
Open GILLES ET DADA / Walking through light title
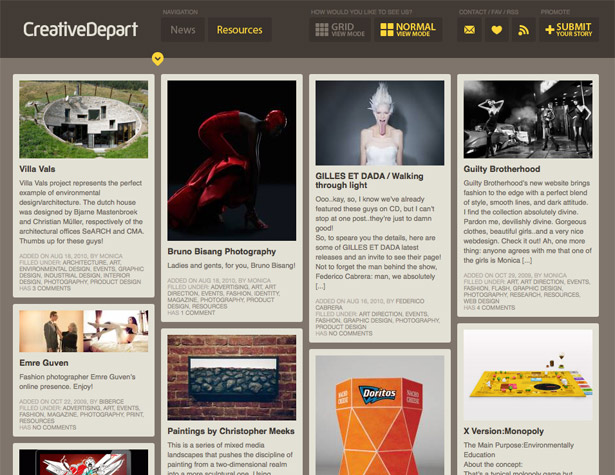pos(369,180)
